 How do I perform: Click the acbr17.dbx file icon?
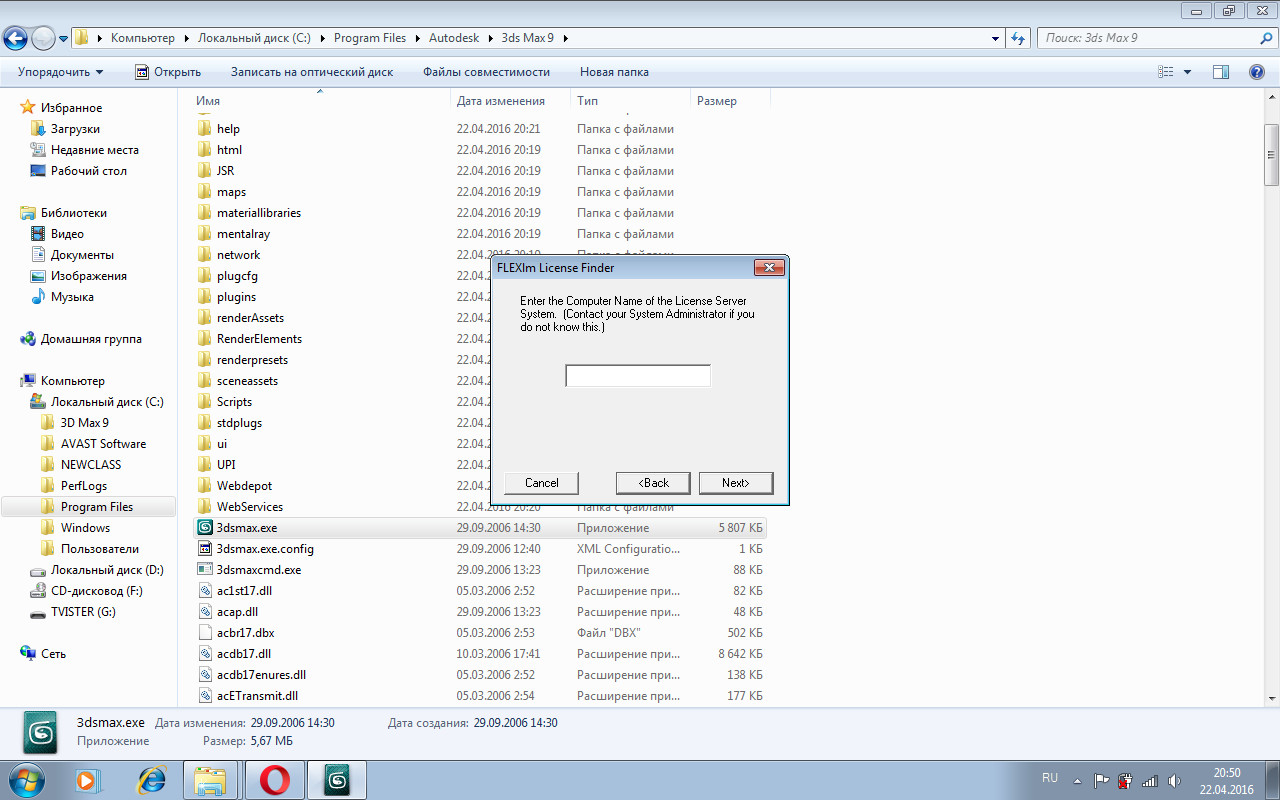(x=205, y=633)
